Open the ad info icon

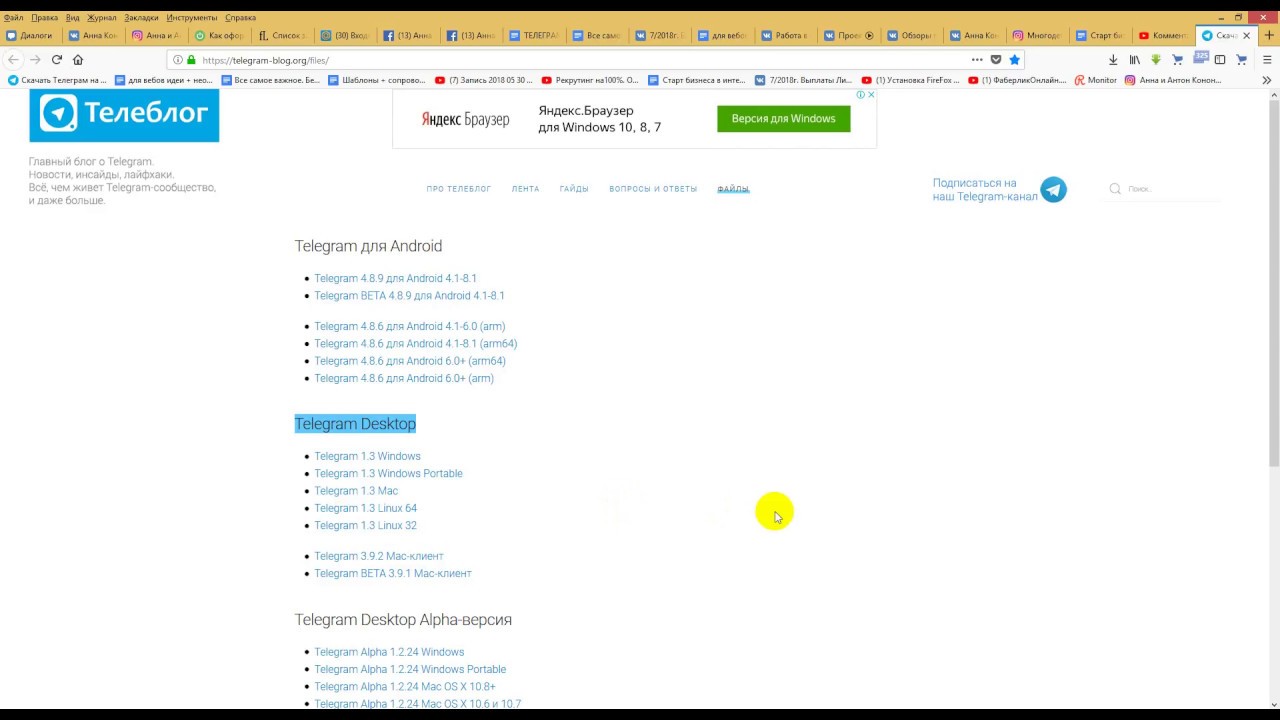[860, 95]
